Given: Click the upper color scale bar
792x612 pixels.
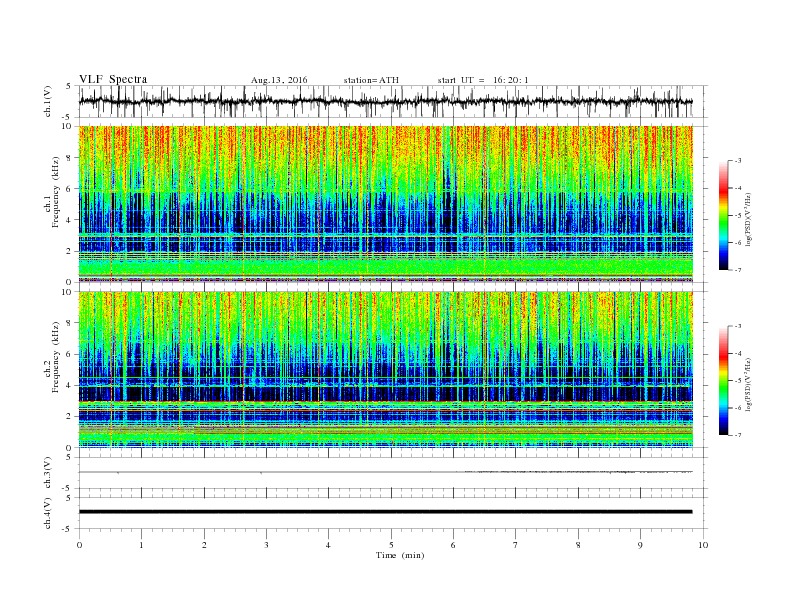Looking at the screenshot, I should click(x=723, y=216).
